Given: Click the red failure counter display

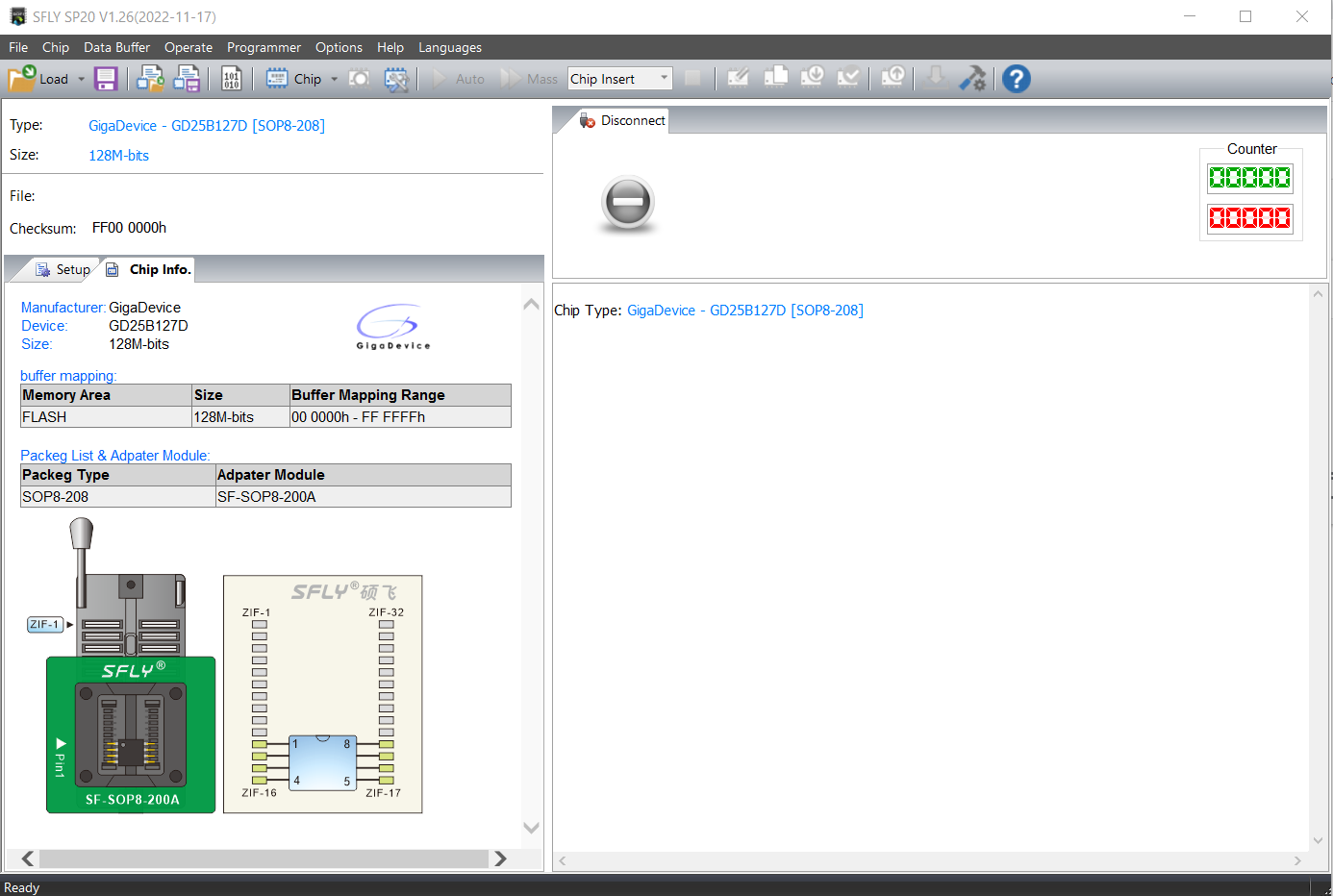Looking at the screenshot, I should tap(1250, 218).
